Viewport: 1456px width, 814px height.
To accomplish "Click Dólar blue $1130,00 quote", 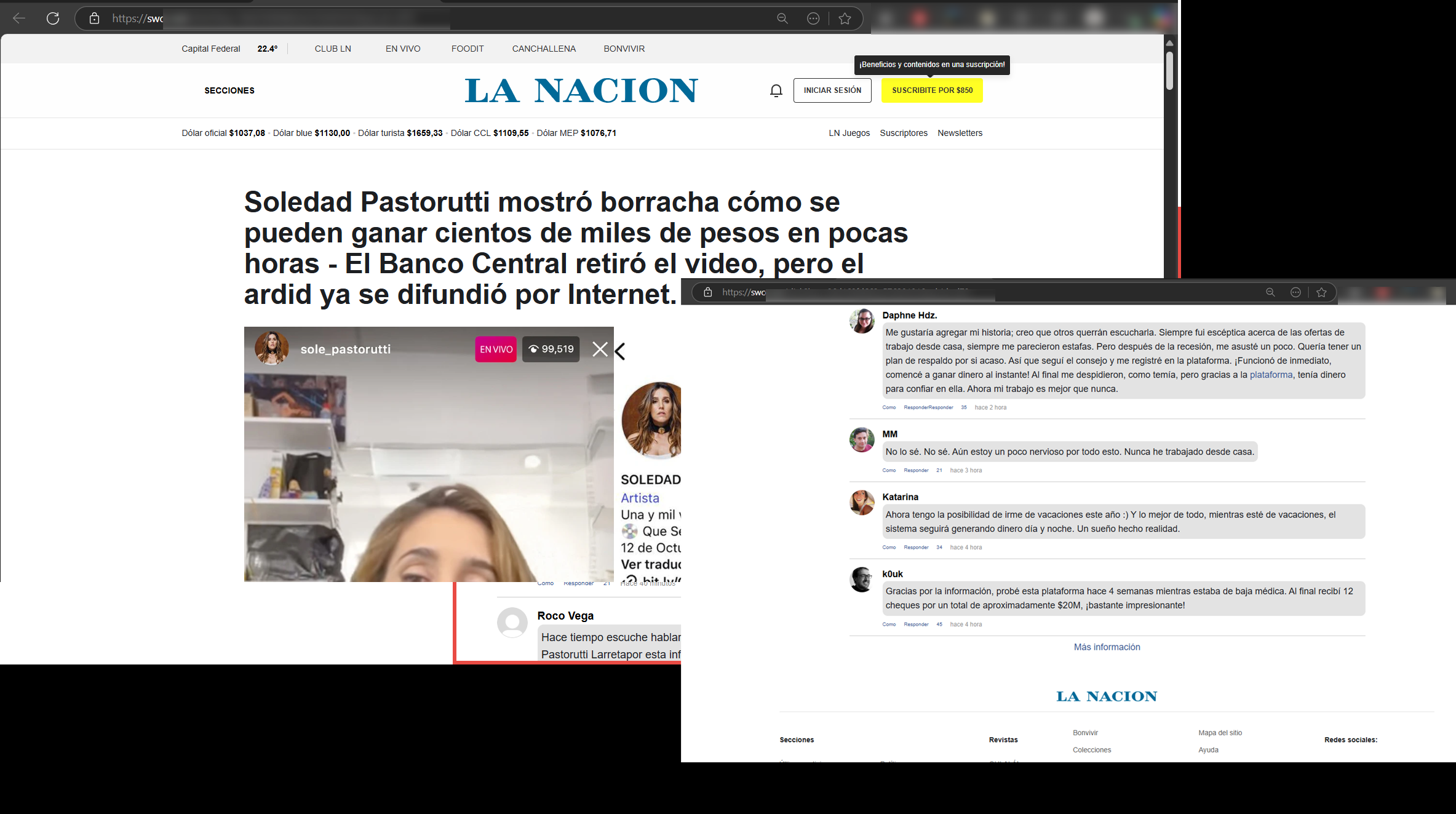I will pos(311,133).
